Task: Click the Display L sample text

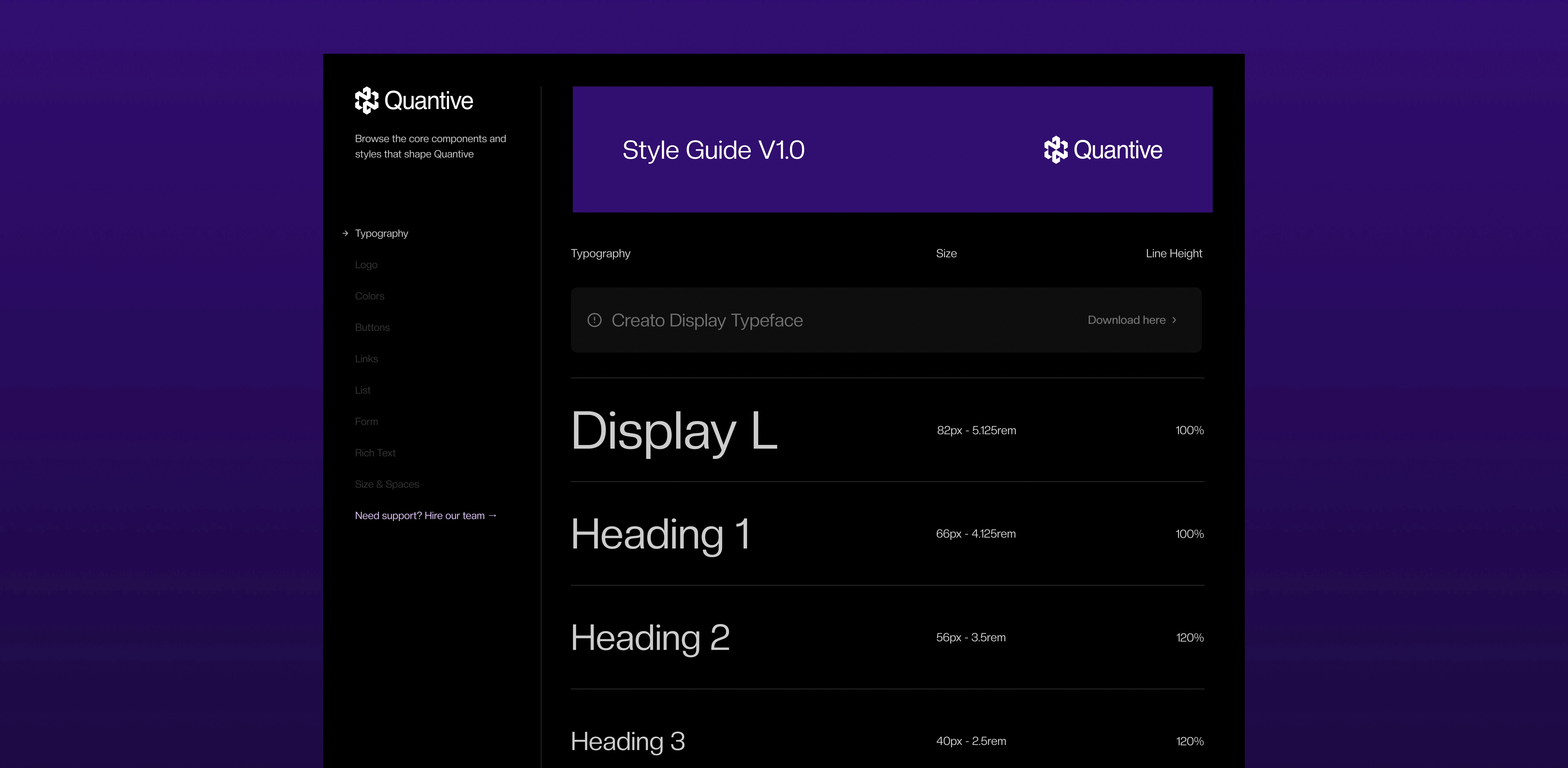Action: (674, 431)
